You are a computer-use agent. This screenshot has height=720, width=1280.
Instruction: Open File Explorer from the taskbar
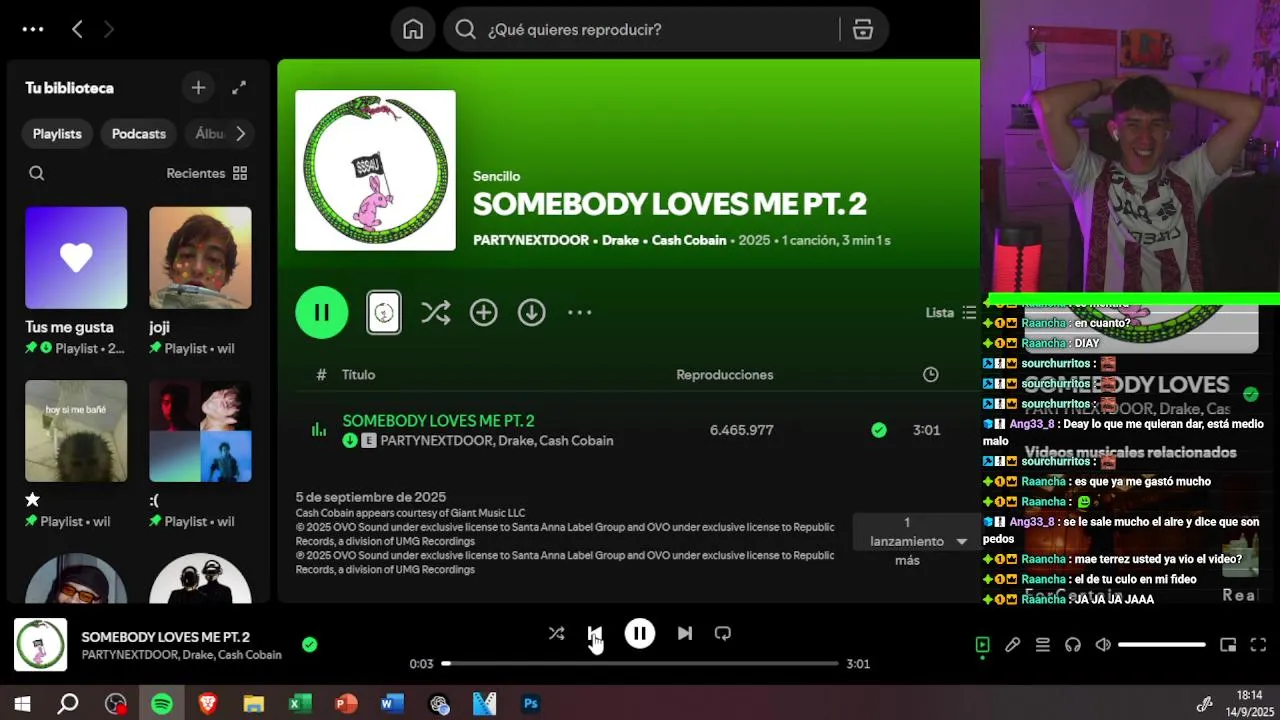254,704
